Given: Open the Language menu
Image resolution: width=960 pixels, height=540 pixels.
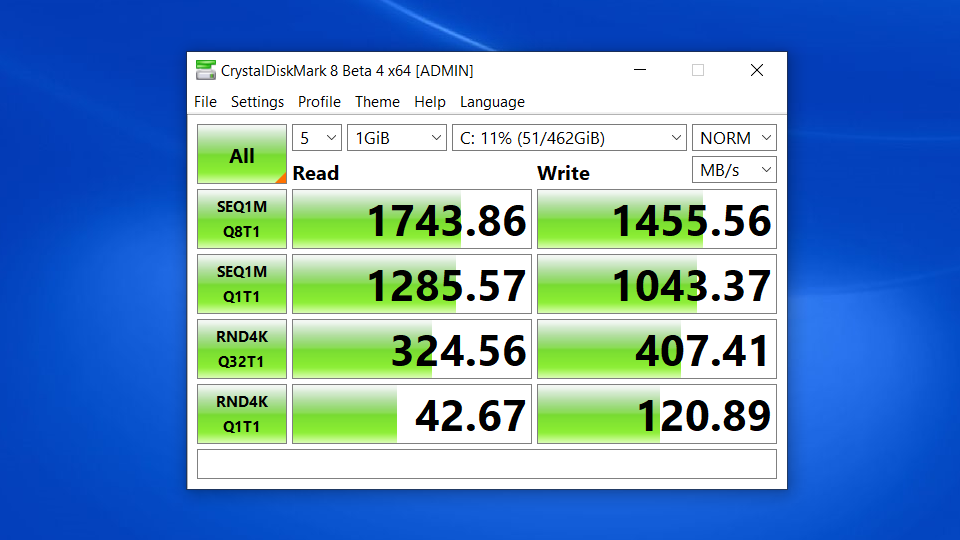Looking at the screenshot, I should [492, 102].
